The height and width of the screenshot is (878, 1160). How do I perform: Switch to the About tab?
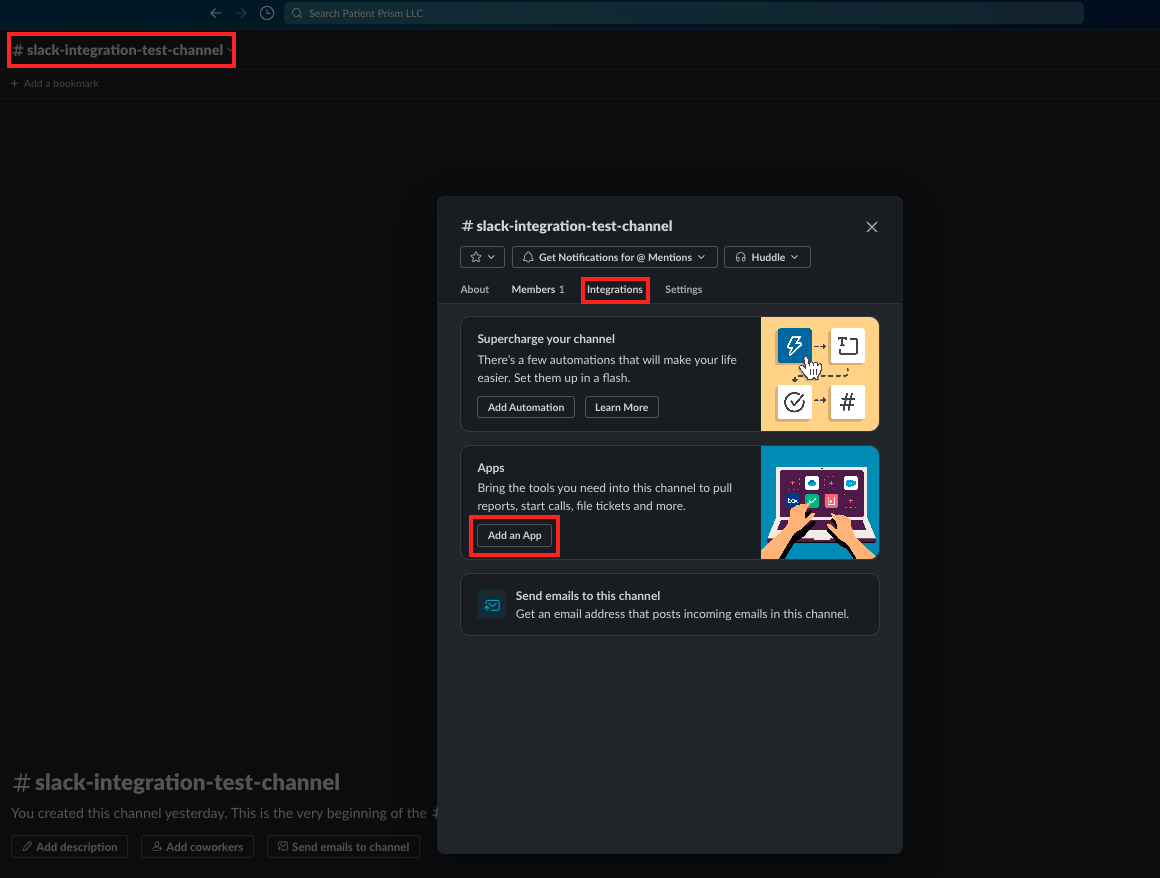475,289
